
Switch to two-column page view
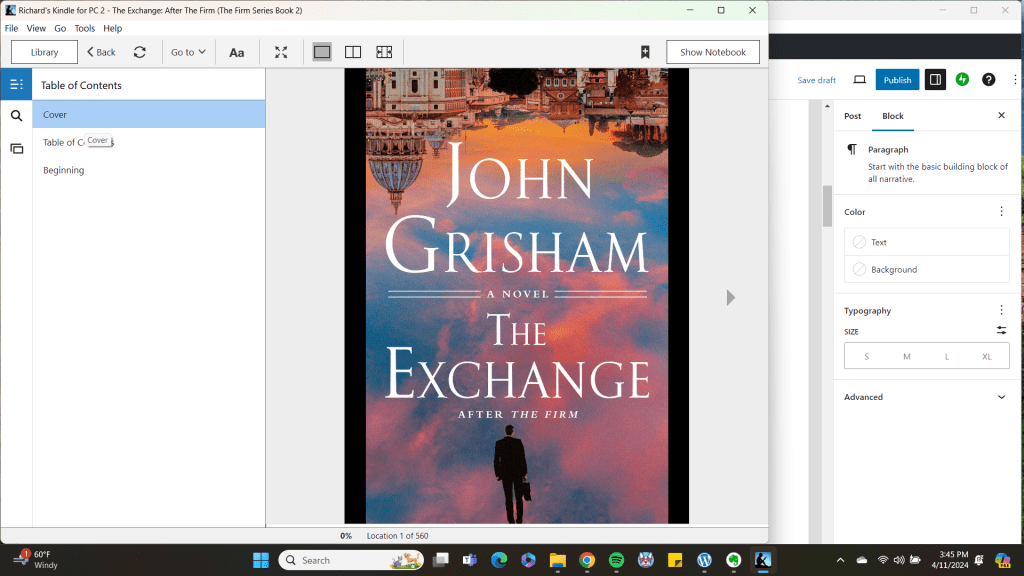(x=353, y=52)
